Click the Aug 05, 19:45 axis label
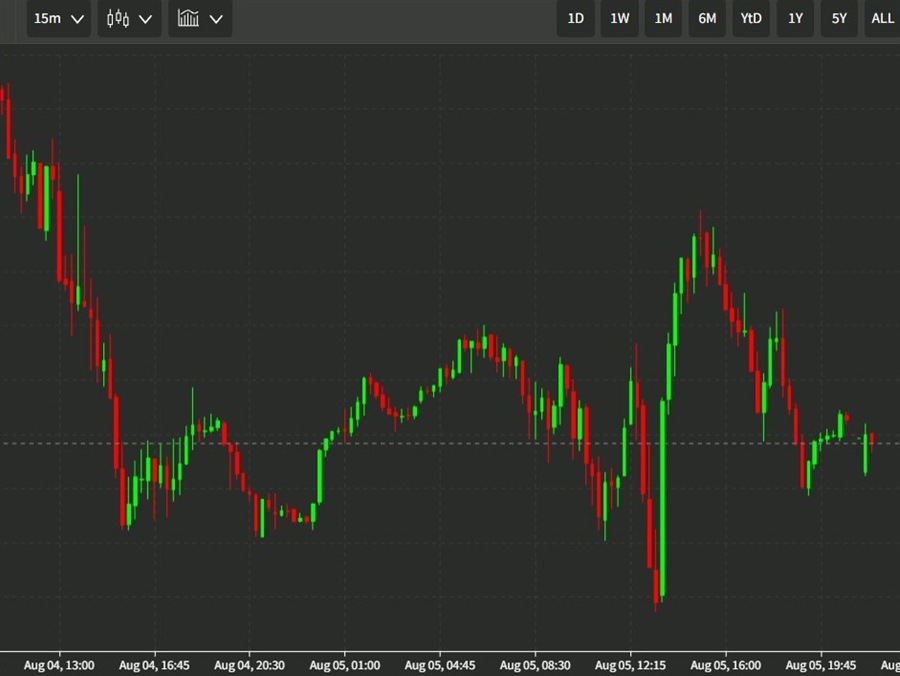 [x=821, y=665]
